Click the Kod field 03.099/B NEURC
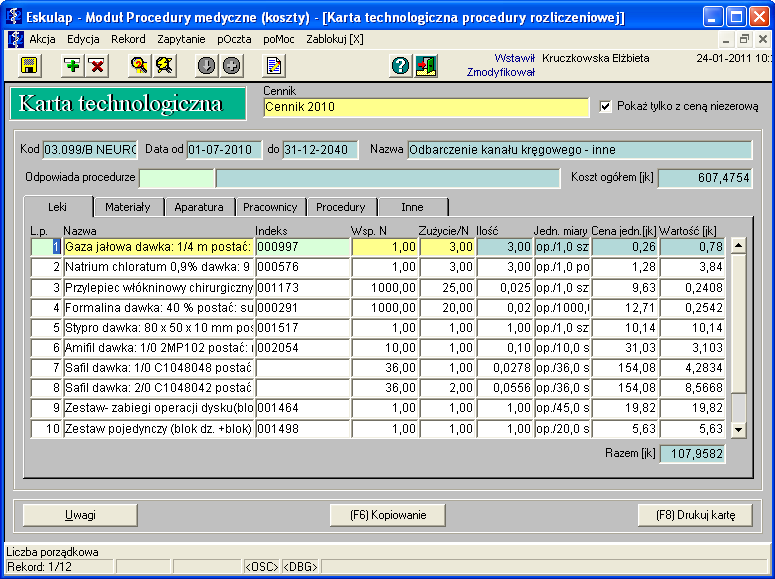Image resolution: width=775 pixels, height=579 pixels. (x=90, y=150)
